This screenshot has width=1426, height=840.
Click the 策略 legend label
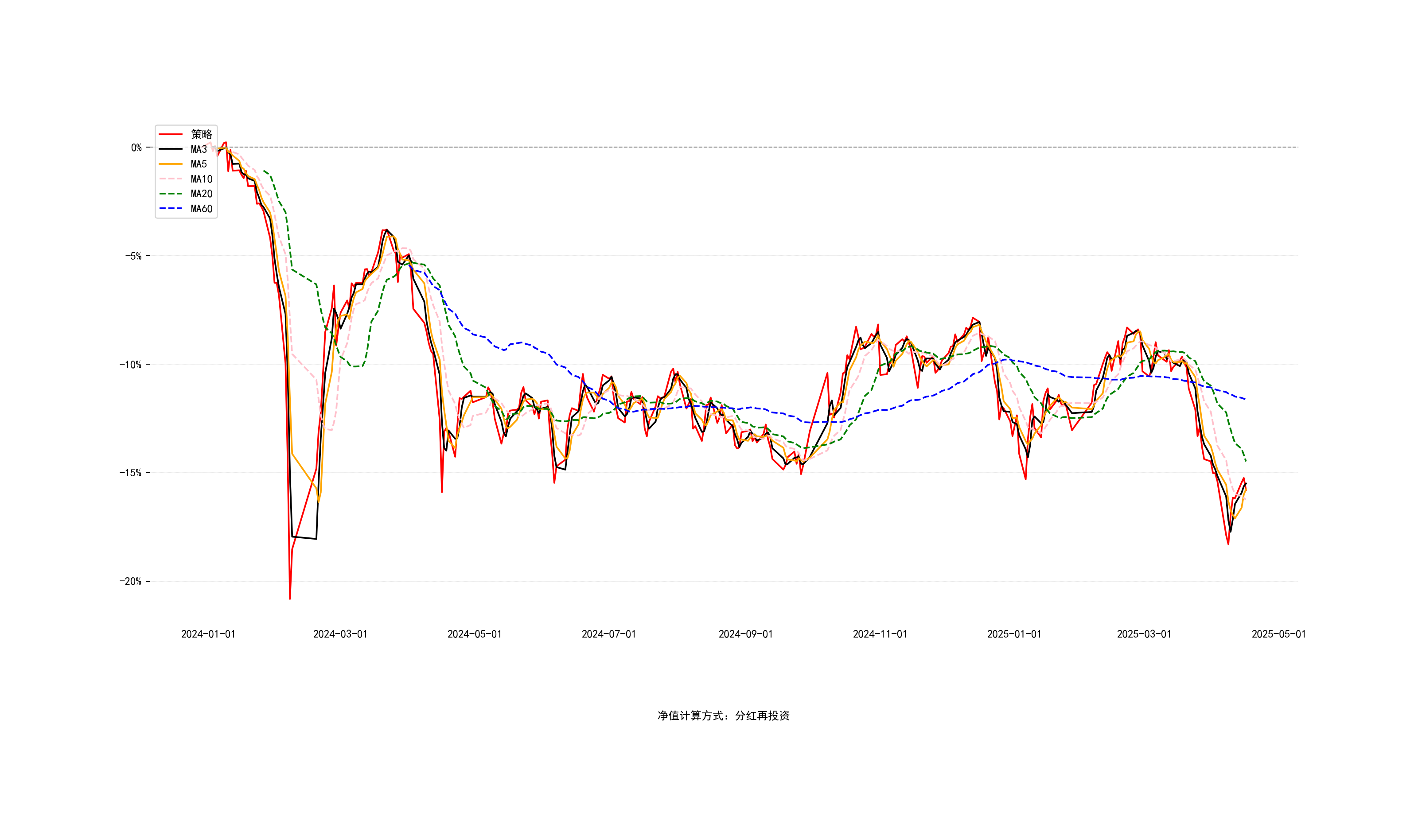(x=201, y=134)
